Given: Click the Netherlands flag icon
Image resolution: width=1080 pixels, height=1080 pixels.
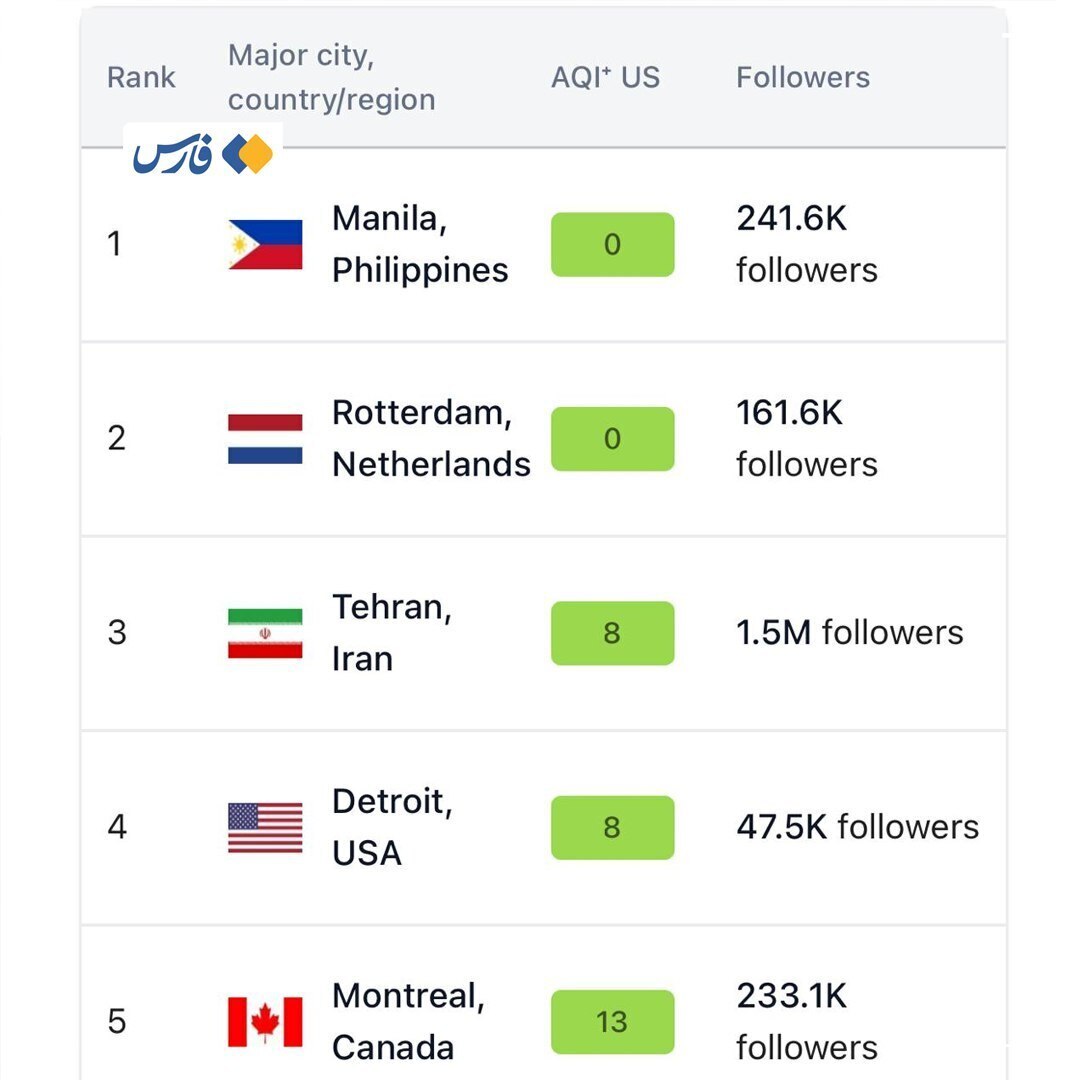Looking at the screenshot, I should [265, 439].
